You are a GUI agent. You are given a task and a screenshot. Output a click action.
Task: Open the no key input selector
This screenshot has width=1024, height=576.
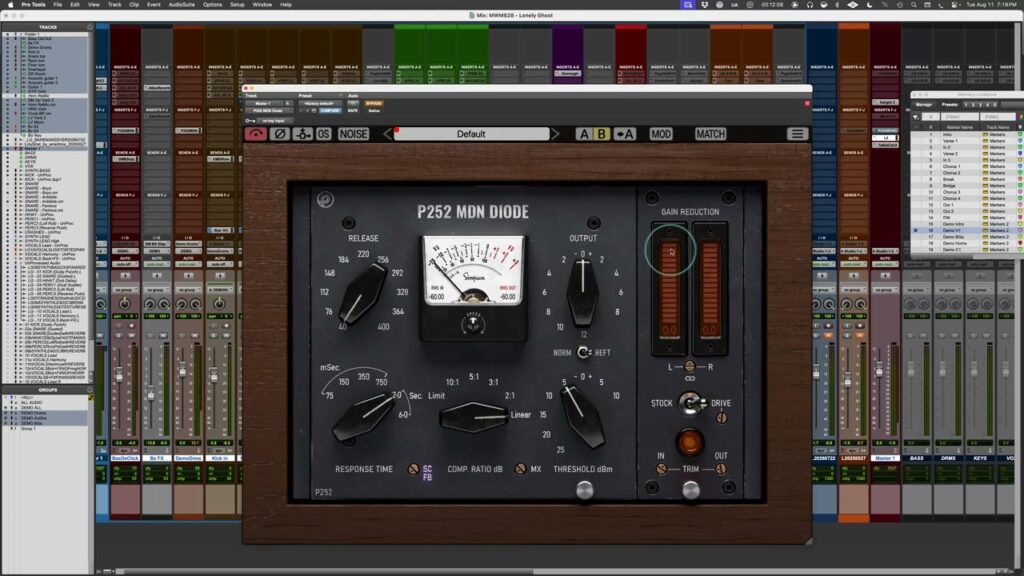tap(273, 121)
